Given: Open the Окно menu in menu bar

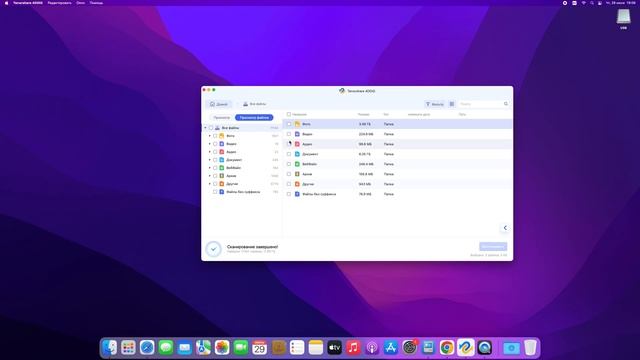Looking at the screenshot, I should tap(80, 3).
